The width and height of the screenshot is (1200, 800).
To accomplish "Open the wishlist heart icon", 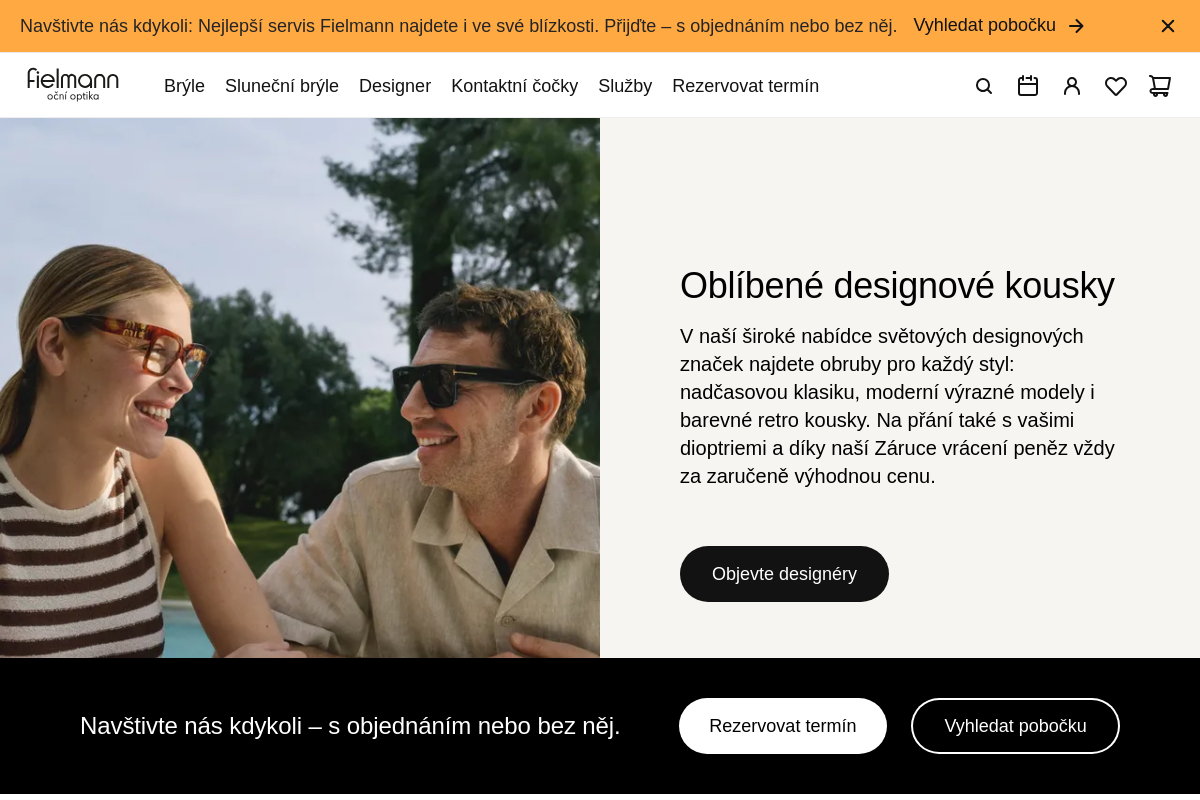I will 1116,86.
